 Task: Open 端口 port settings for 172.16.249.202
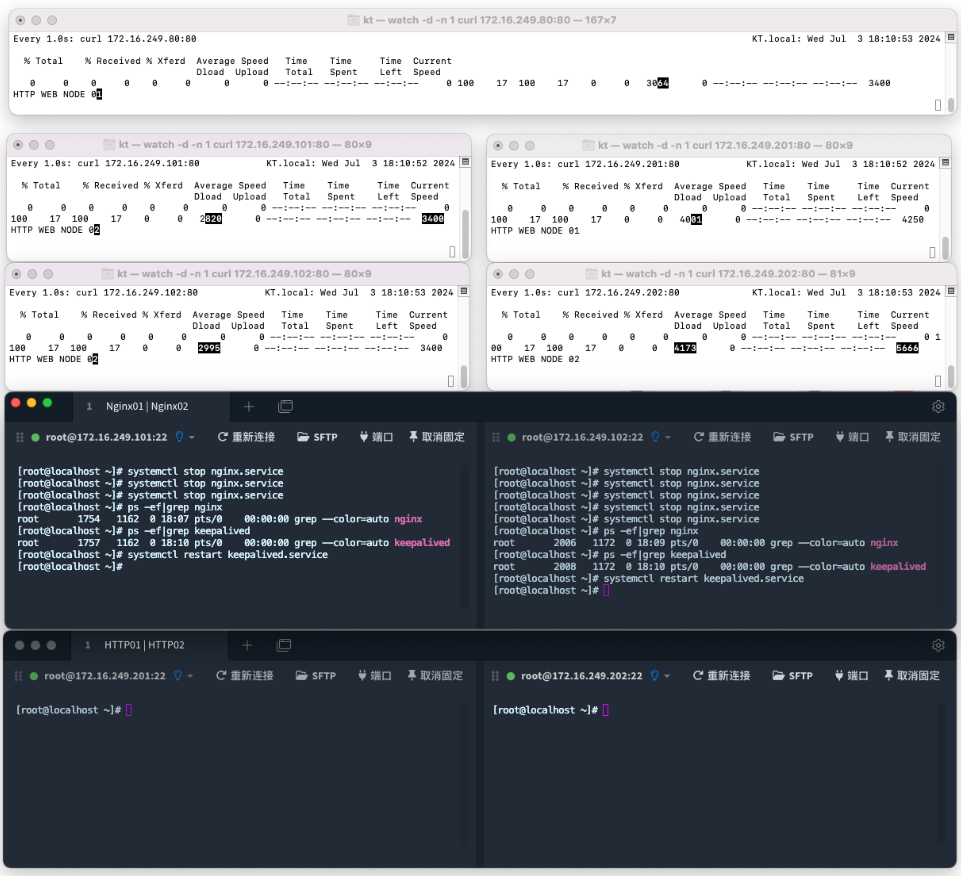tap(851, 676)
